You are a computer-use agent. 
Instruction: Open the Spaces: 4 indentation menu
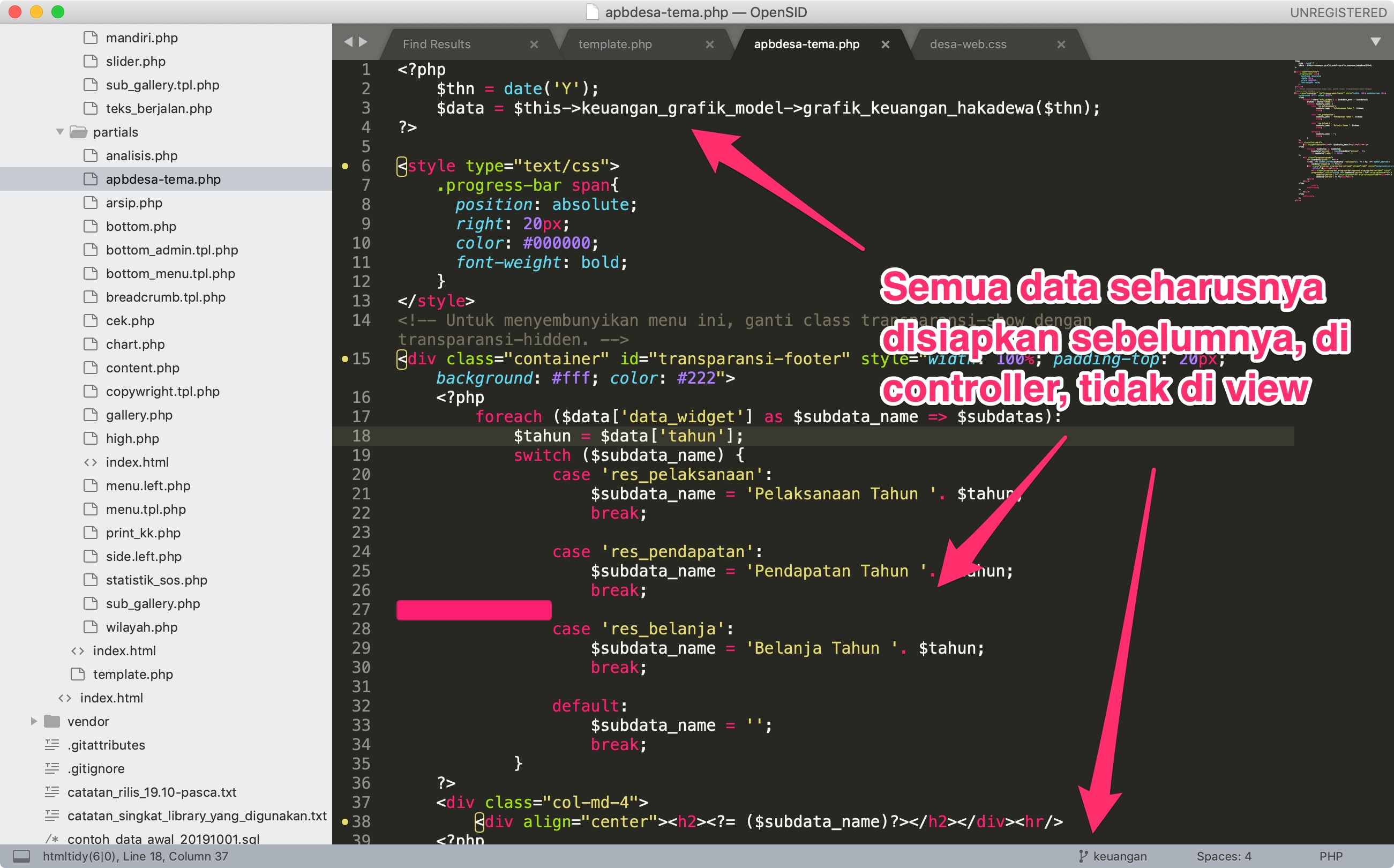pyautogui.click(x=1226, y=855)
